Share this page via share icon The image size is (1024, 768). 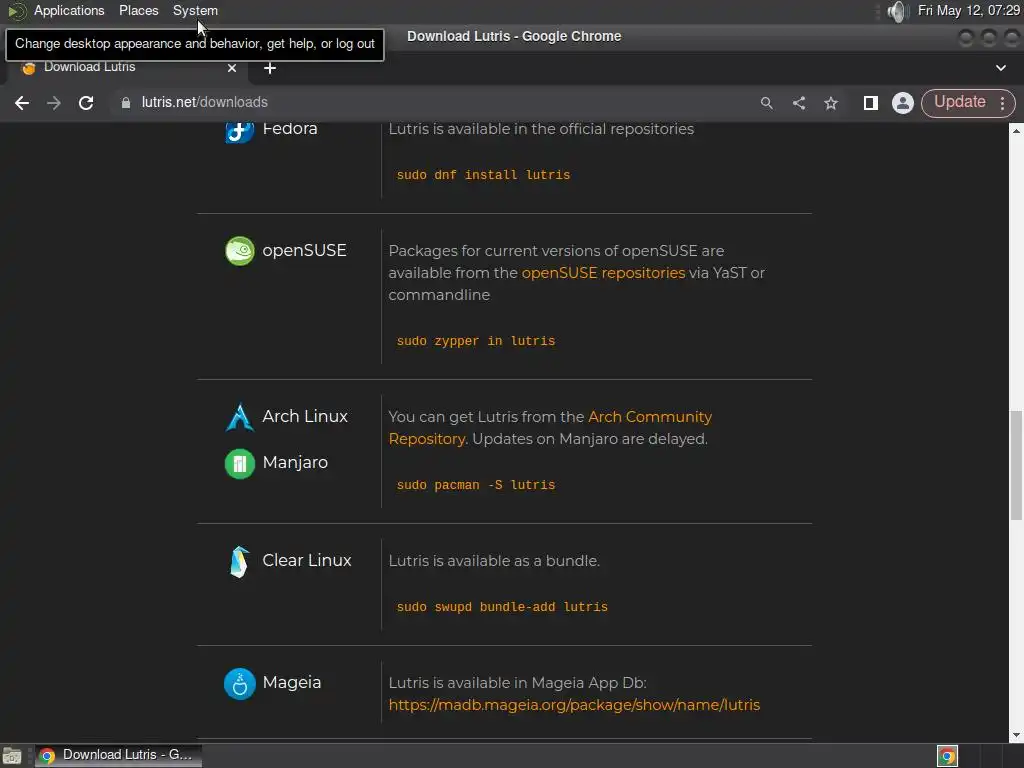coord(799,103)
